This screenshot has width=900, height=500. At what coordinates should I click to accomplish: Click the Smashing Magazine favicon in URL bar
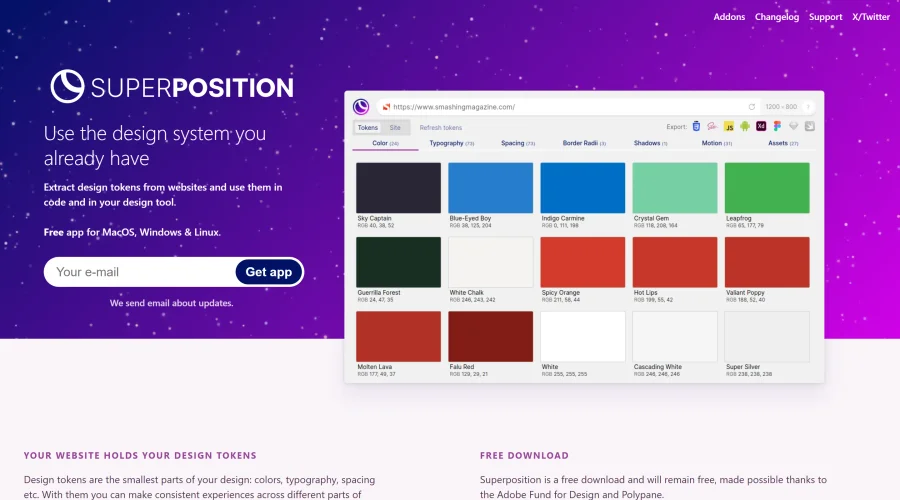pyautogui.click(x=386, y=107)
